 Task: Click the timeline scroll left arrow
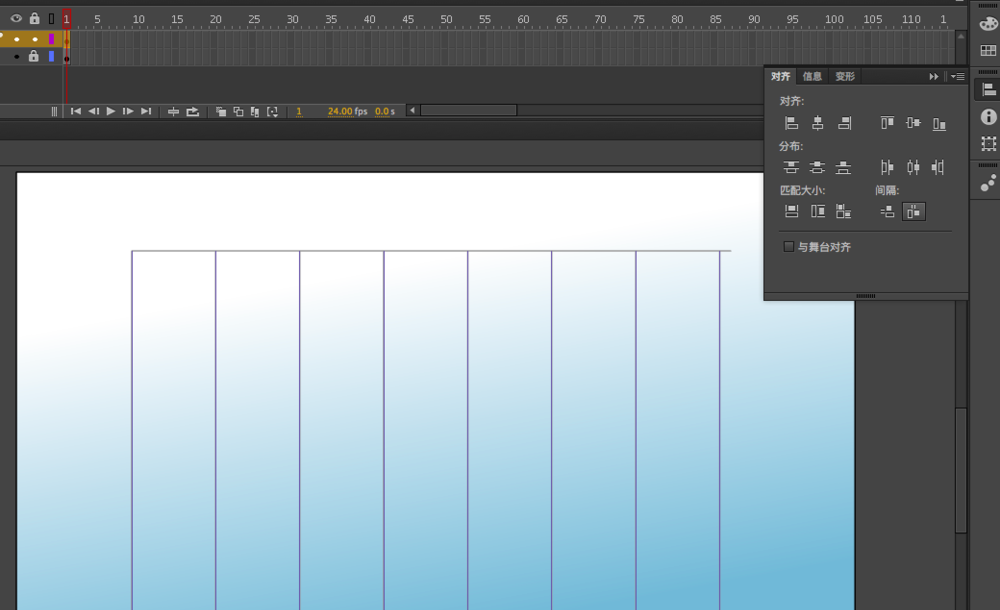[x=413, y=110]
